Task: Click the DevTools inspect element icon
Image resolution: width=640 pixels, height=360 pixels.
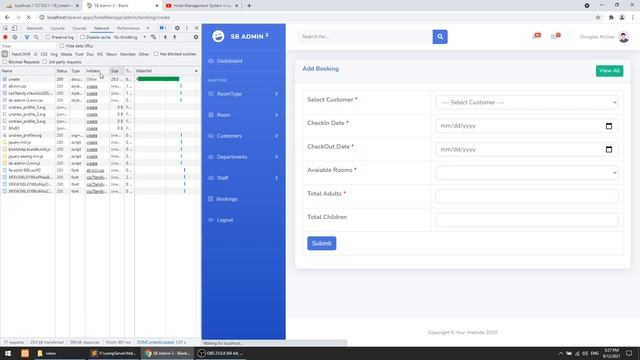Action: click(5, 28)
